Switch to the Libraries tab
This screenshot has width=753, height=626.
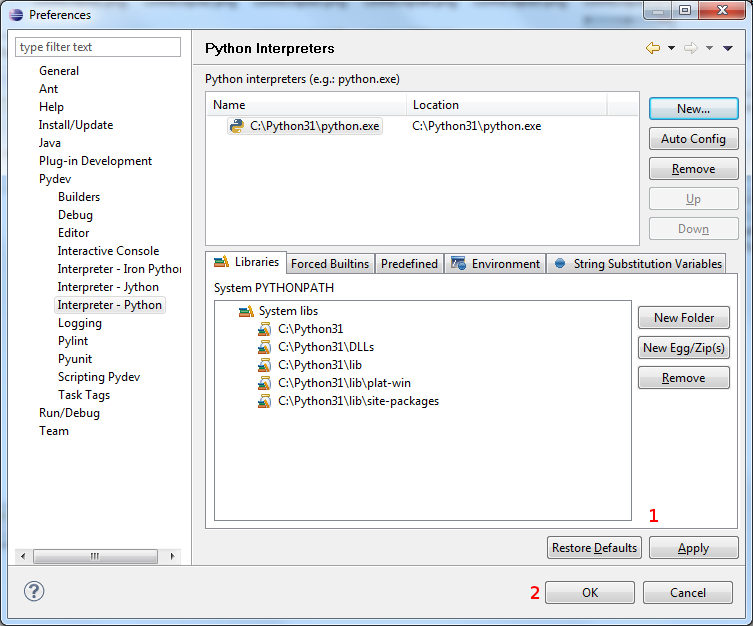coord(246,262)
